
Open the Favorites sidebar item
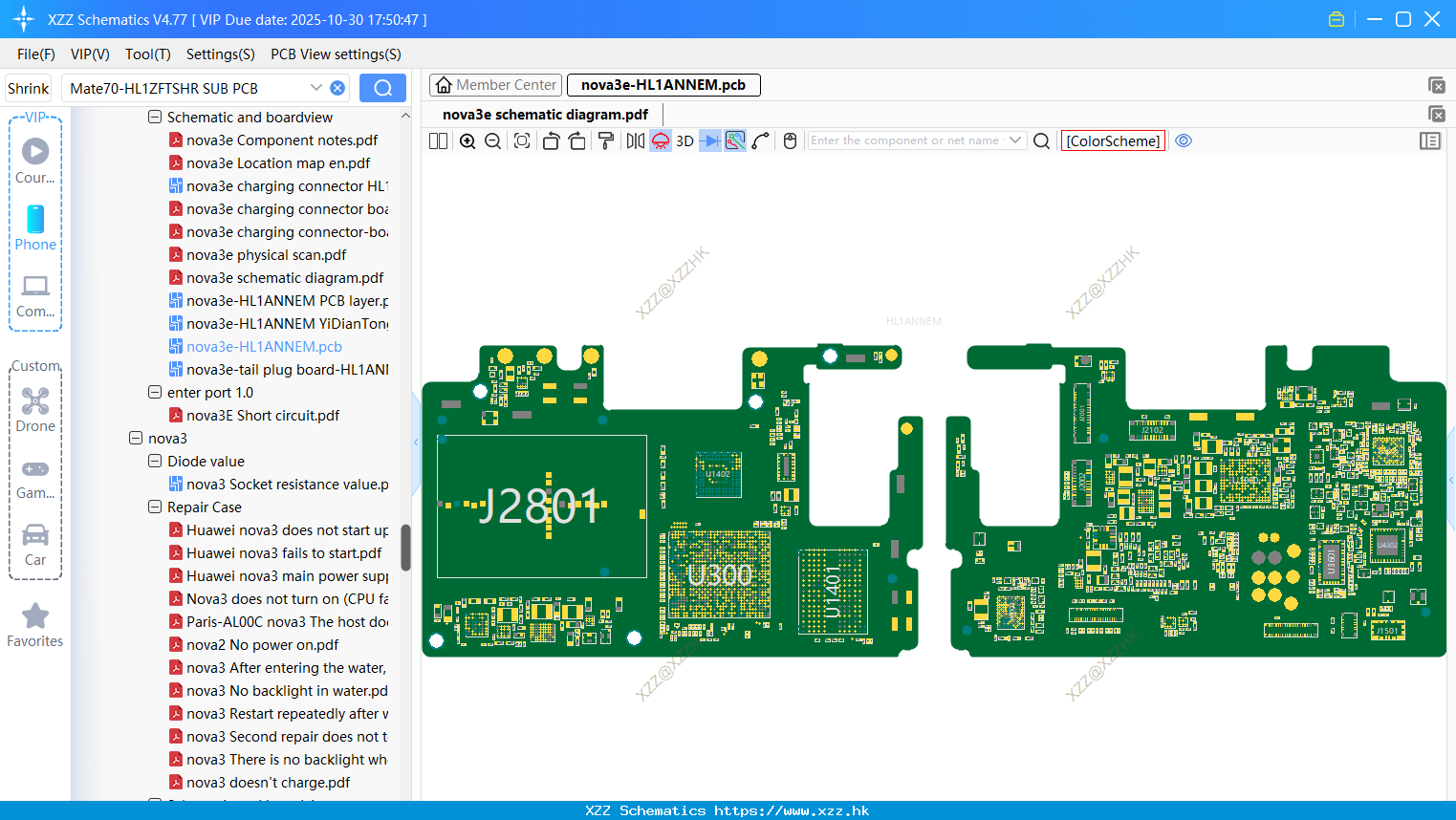coord(35,626)
